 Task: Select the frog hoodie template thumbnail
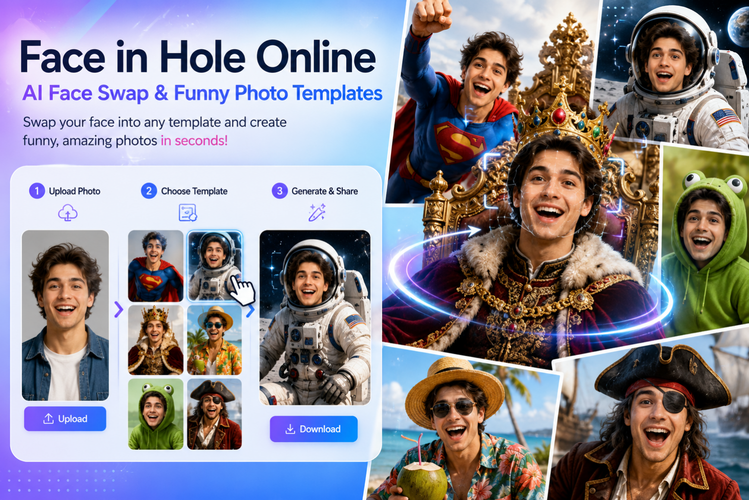[156, 414]
